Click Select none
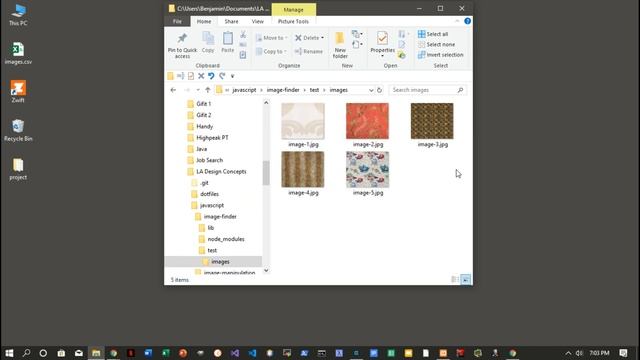 [x=436, y=44]
